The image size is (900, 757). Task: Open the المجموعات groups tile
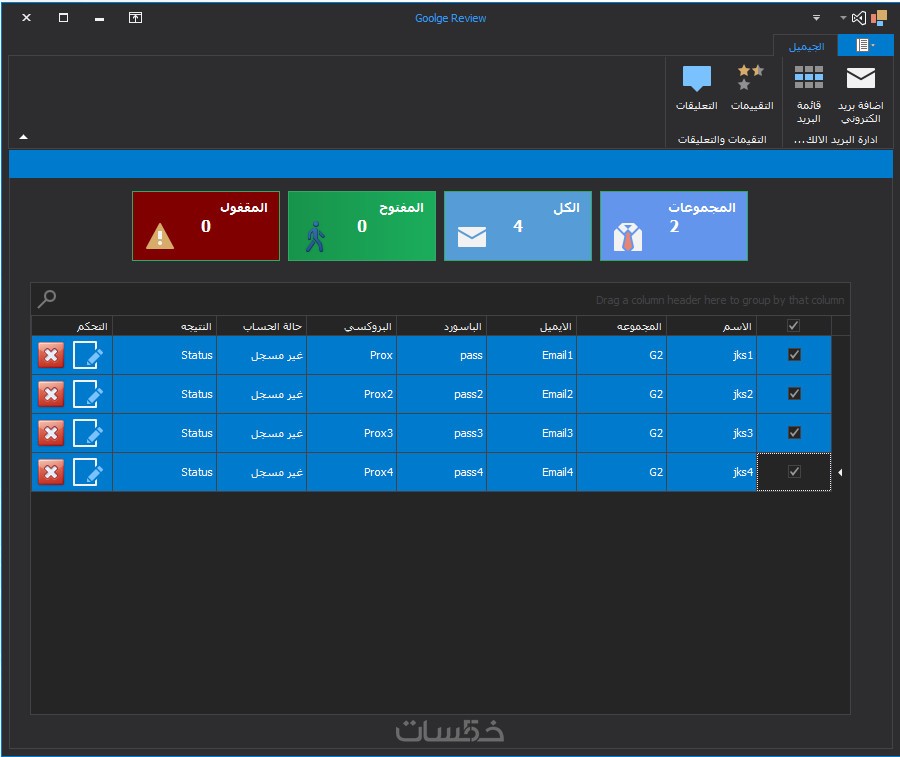click(674, 226)
